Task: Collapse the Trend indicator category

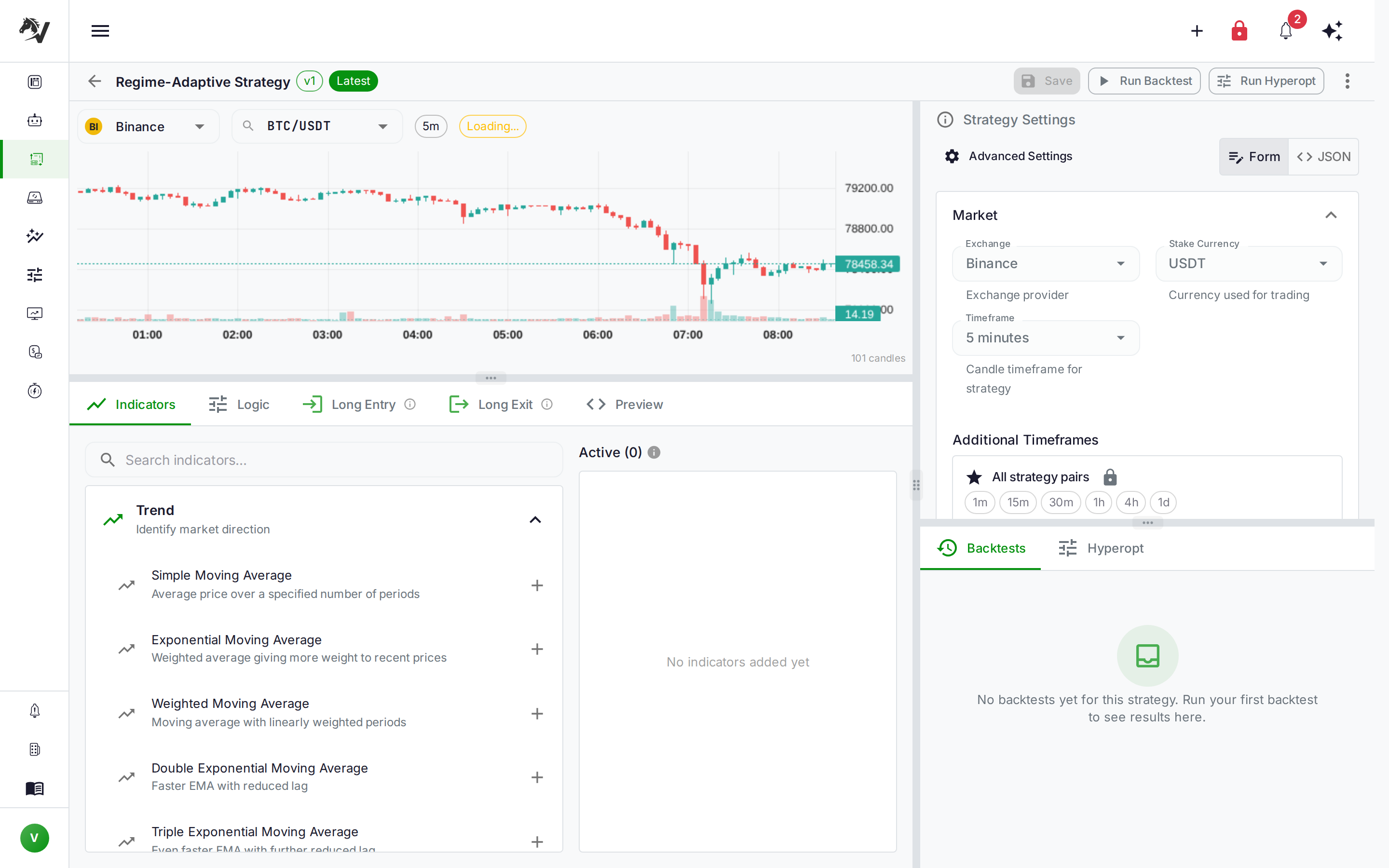Action: (x=535, y=519)
